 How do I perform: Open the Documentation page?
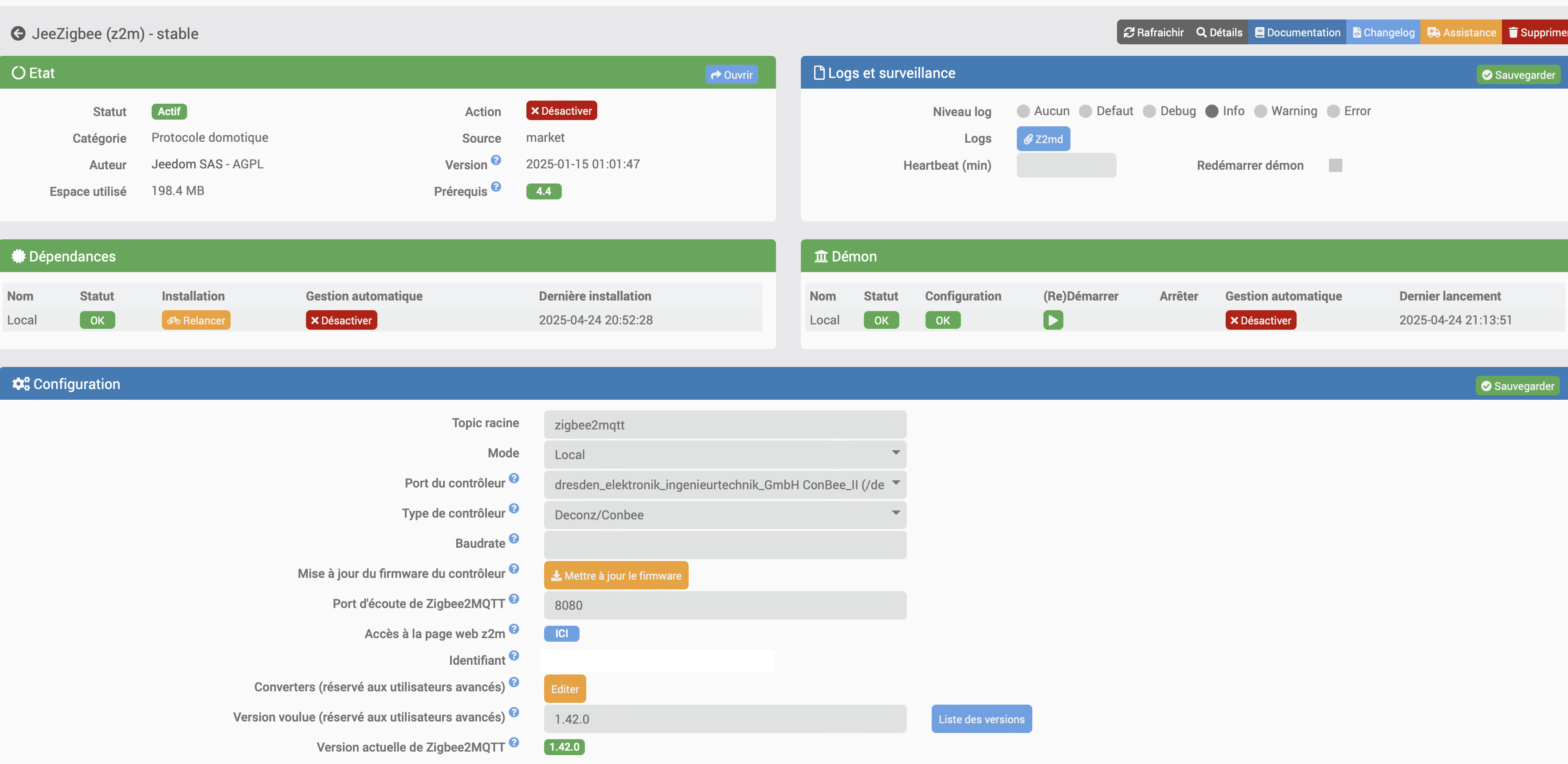click(x=1297, y=32)
